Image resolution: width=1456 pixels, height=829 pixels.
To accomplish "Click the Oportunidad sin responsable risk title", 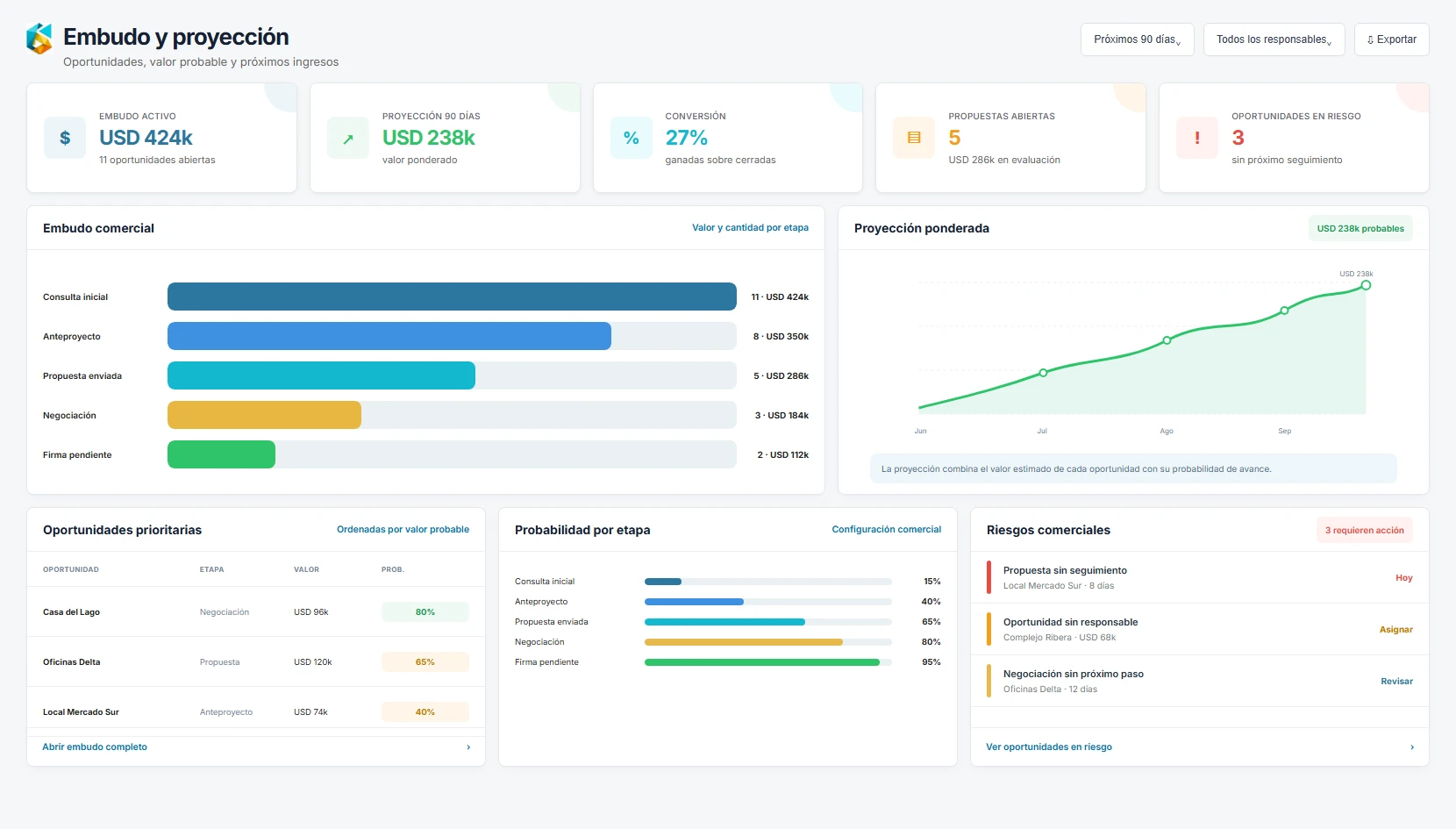I will [1070, 622].
